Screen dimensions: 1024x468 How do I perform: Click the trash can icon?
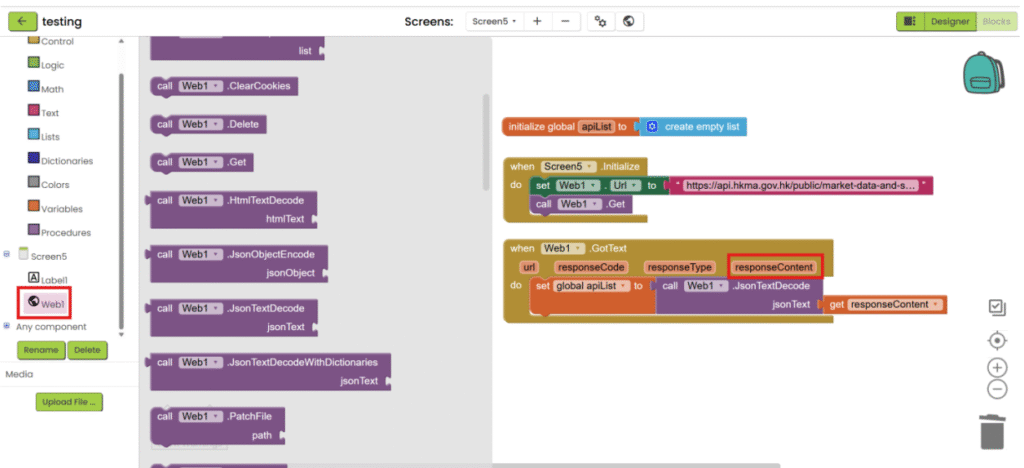pyautogui.click(x=991, y=431)
